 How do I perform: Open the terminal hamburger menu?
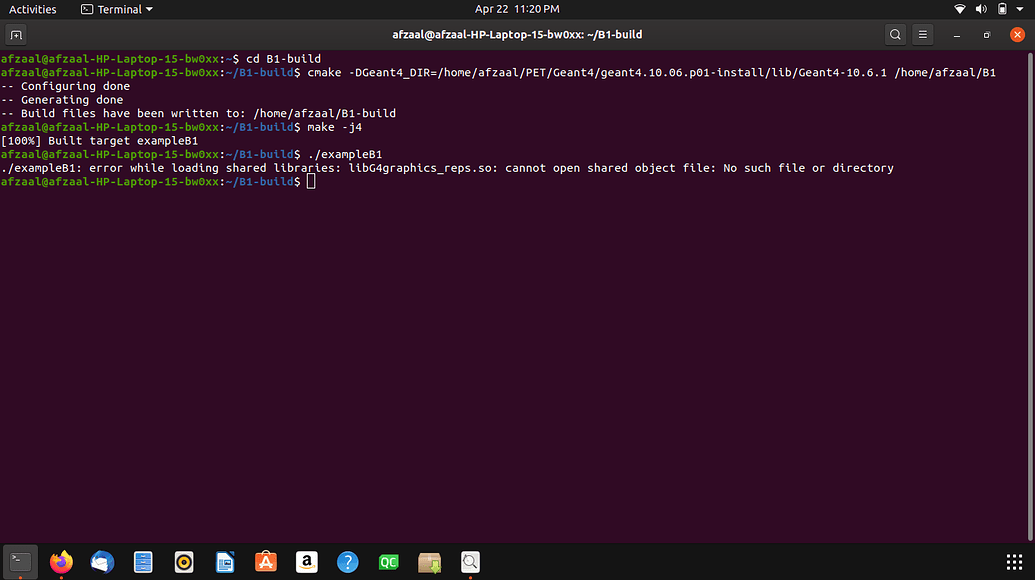(924, 35)
